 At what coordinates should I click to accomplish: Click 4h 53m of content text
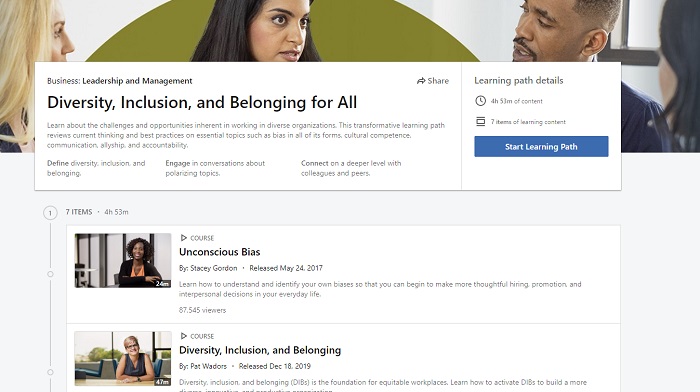(x=517, y=101)
